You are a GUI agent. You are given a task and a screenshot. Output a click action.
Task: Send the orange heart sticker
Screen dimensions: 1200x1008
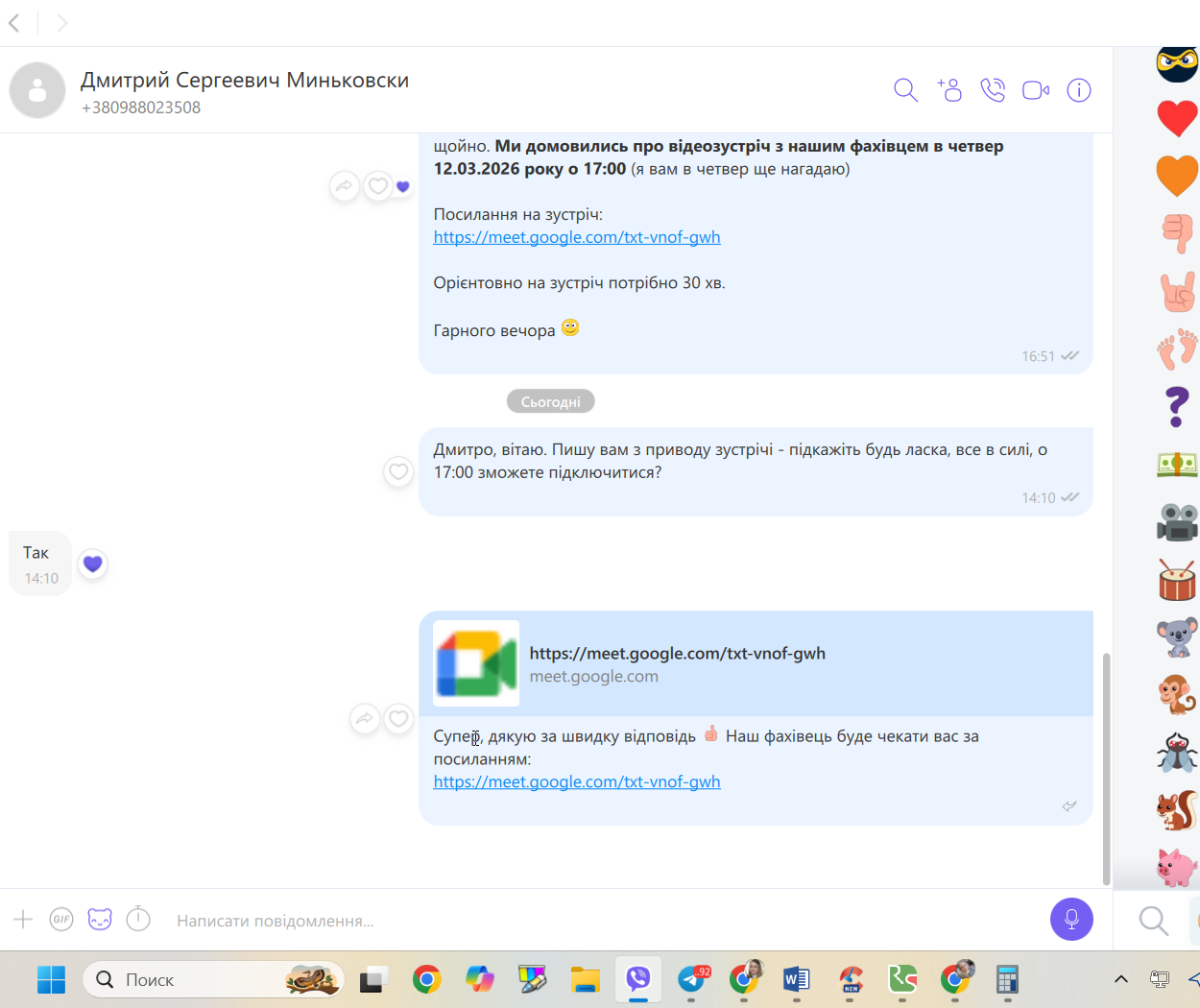1177,176
